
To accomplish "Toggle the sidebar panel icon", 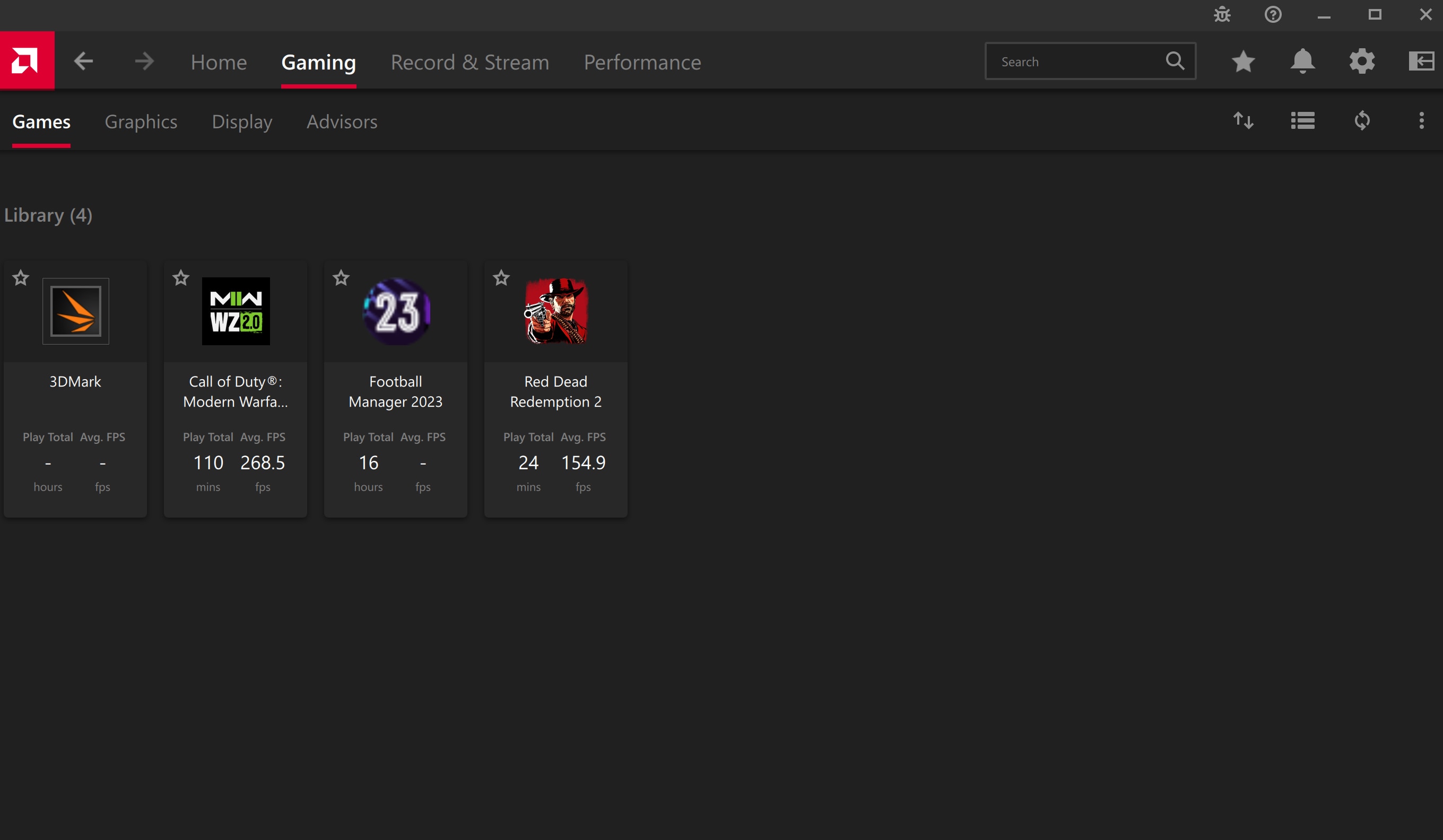I will tap(1422, 61).
